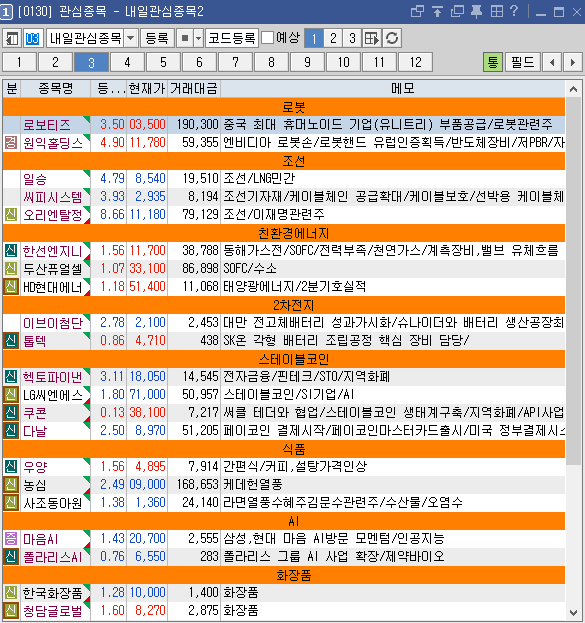Select stock row 한국화장품

[284, 592]
